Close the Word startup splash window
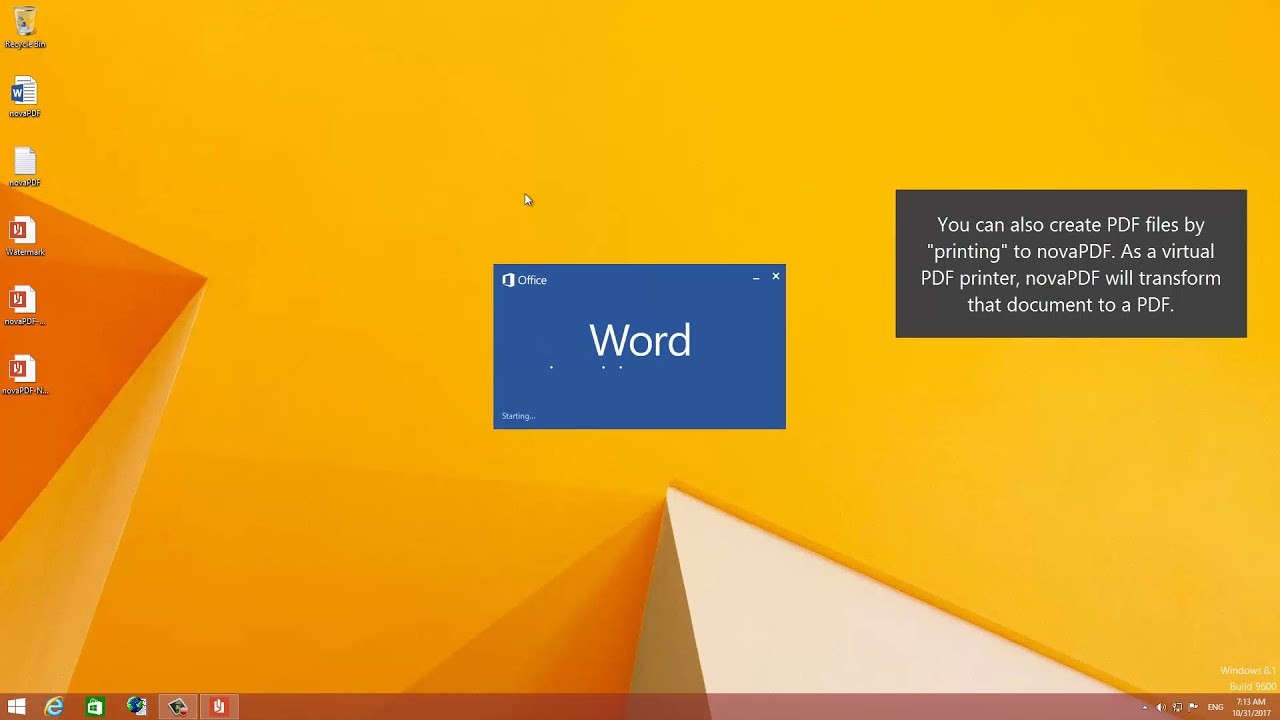Viewport: 1280px width, 720px height. point(775,277)
